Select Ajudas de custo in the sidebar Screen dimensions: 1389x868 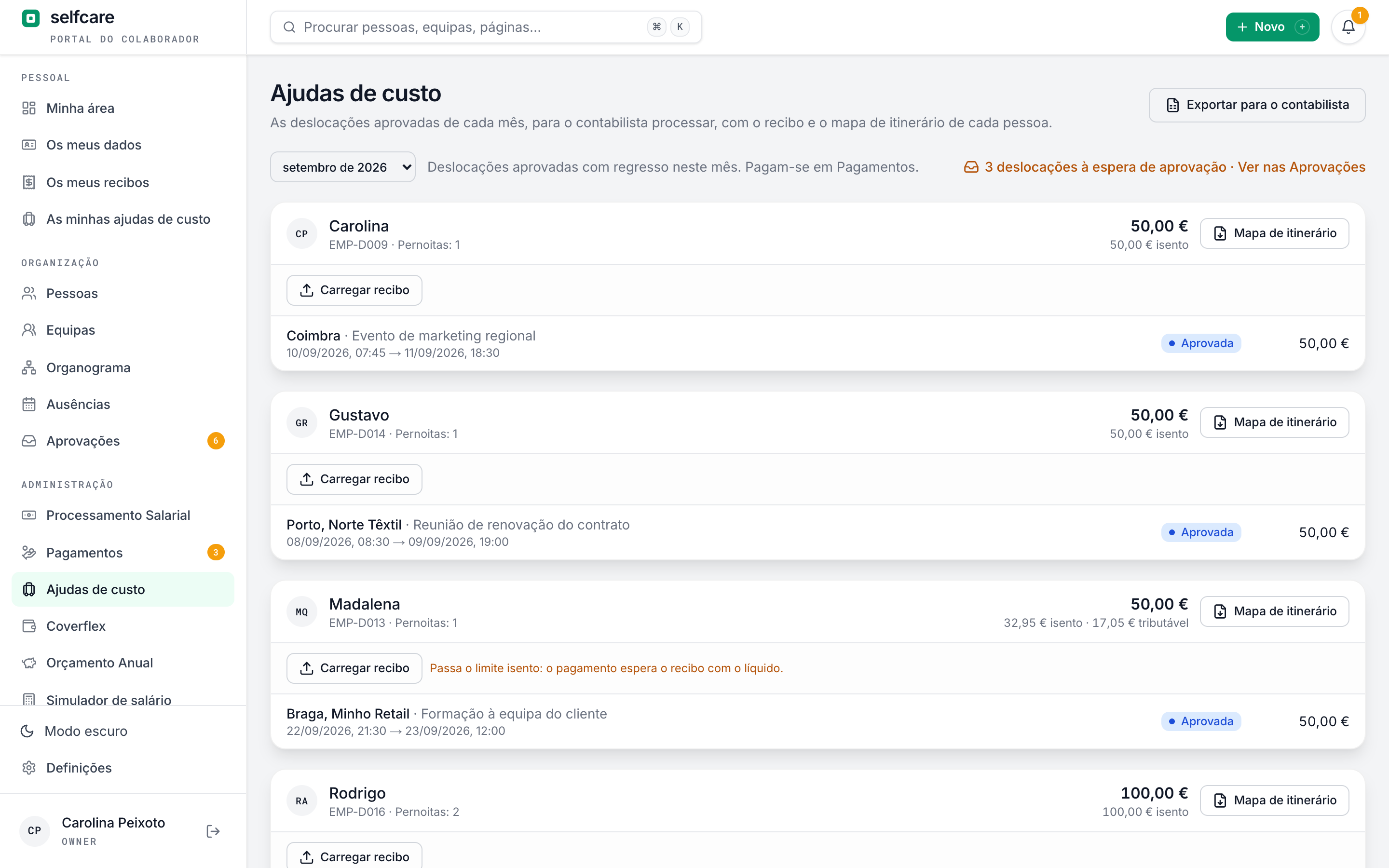coord(123,589)
